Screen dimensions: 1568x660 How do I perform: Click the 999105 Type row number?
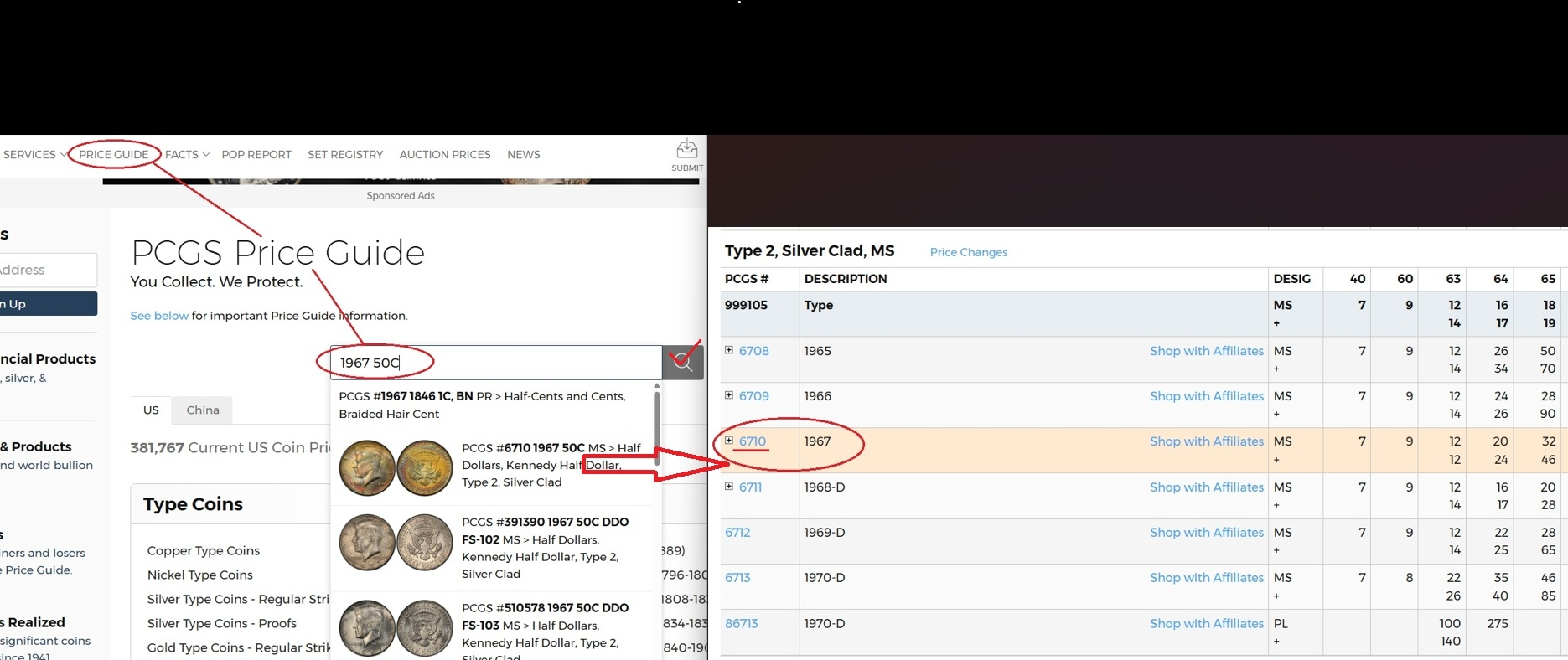tap(746, 305)
